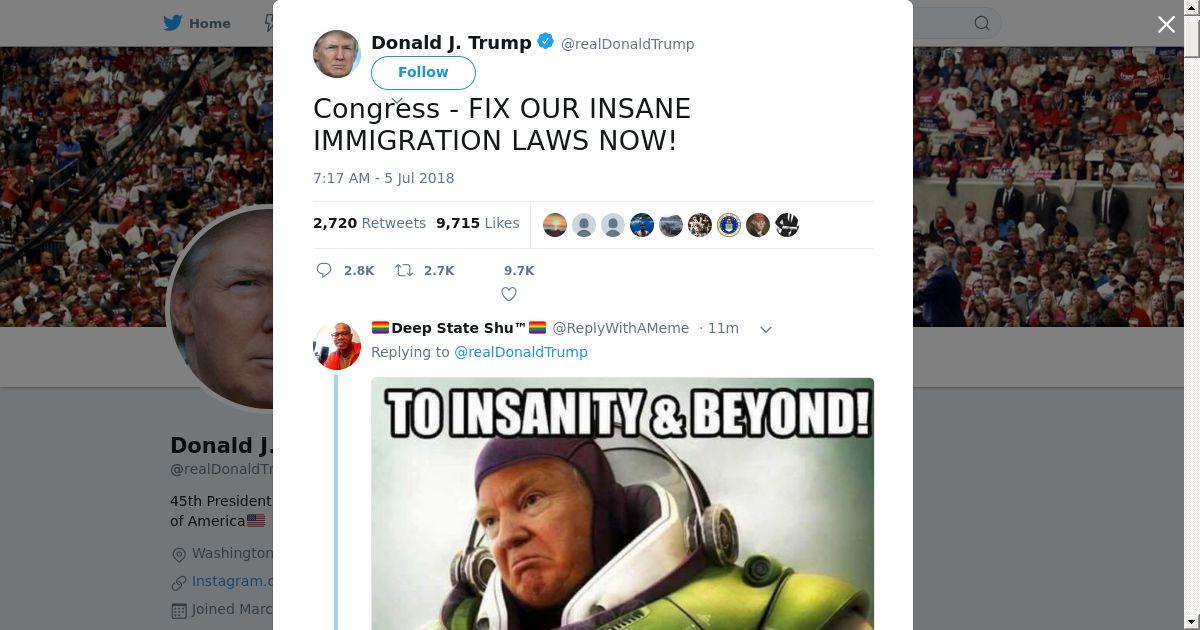Open Trump's avatar in tweet header

[337, 54]
